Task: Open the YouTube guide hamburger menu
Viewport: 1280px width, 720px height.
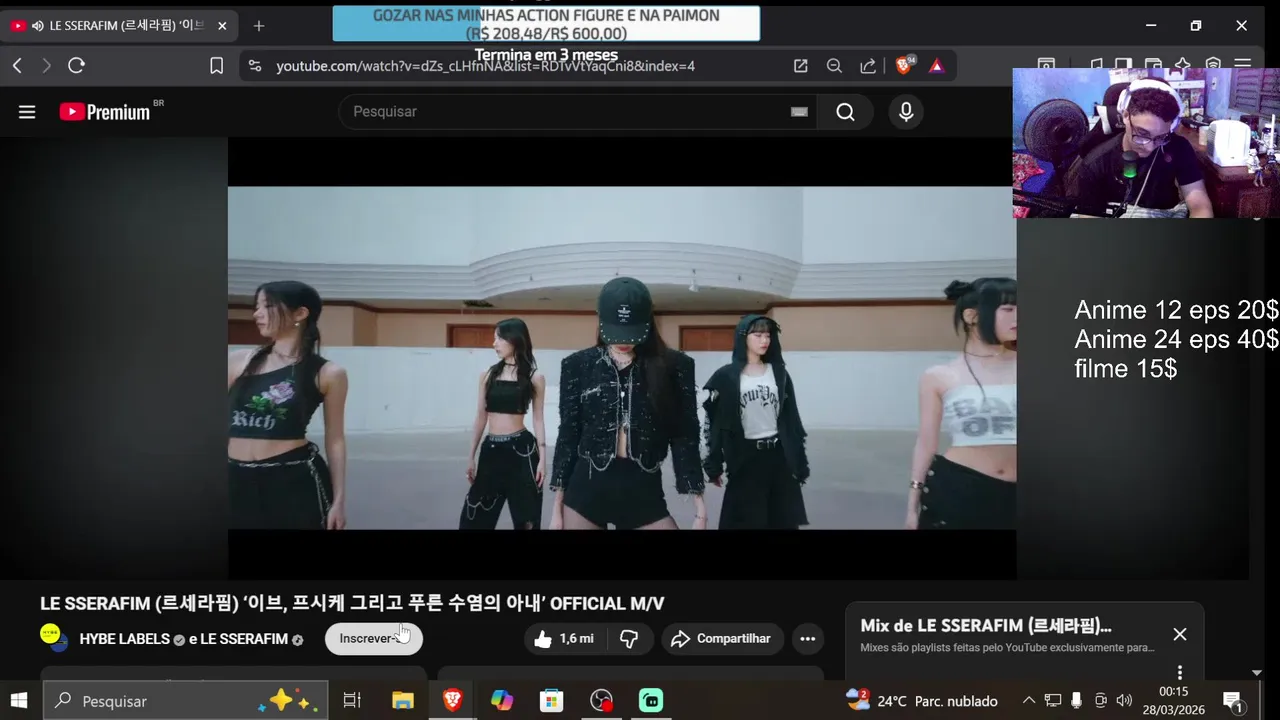Action: (x=27, y=112)
